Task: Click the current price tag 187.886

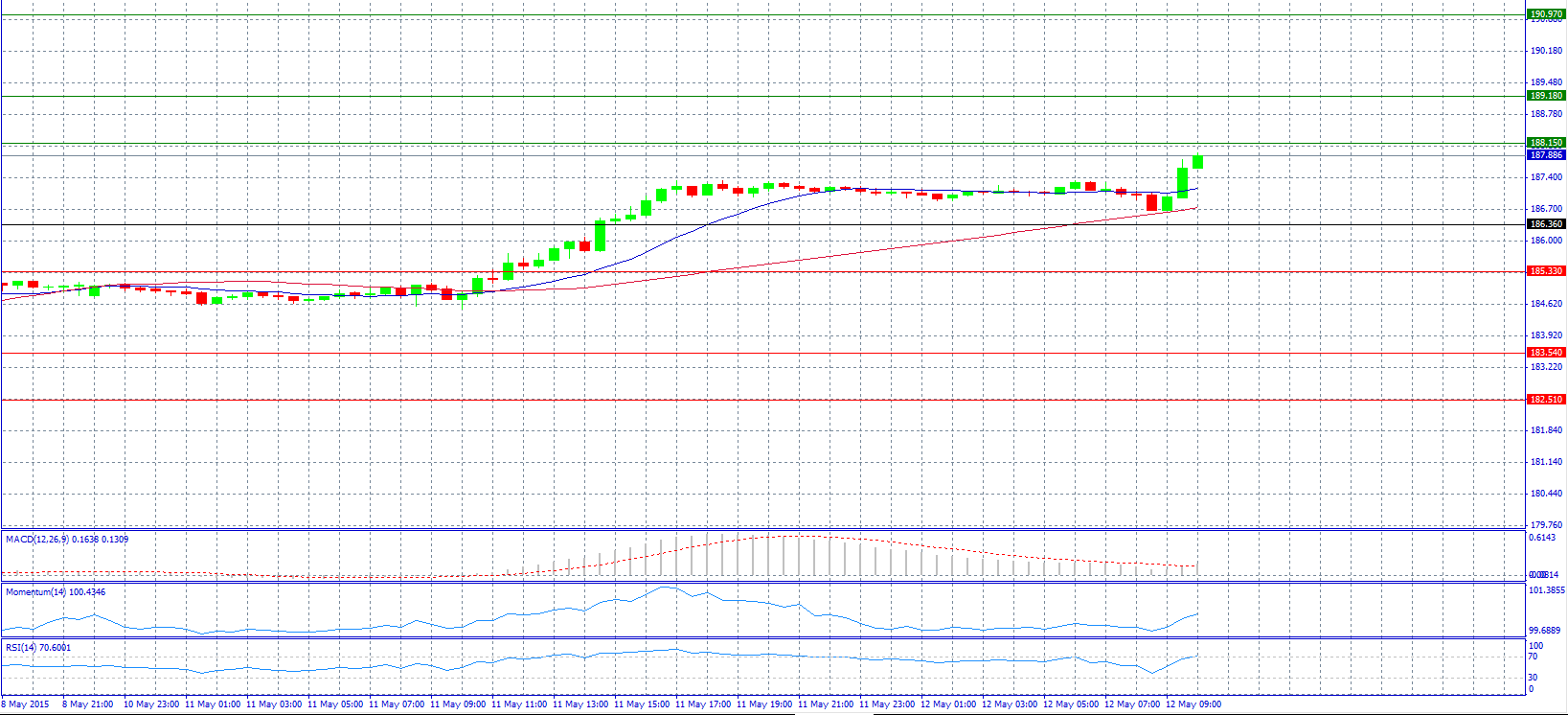Action: 1546,155
